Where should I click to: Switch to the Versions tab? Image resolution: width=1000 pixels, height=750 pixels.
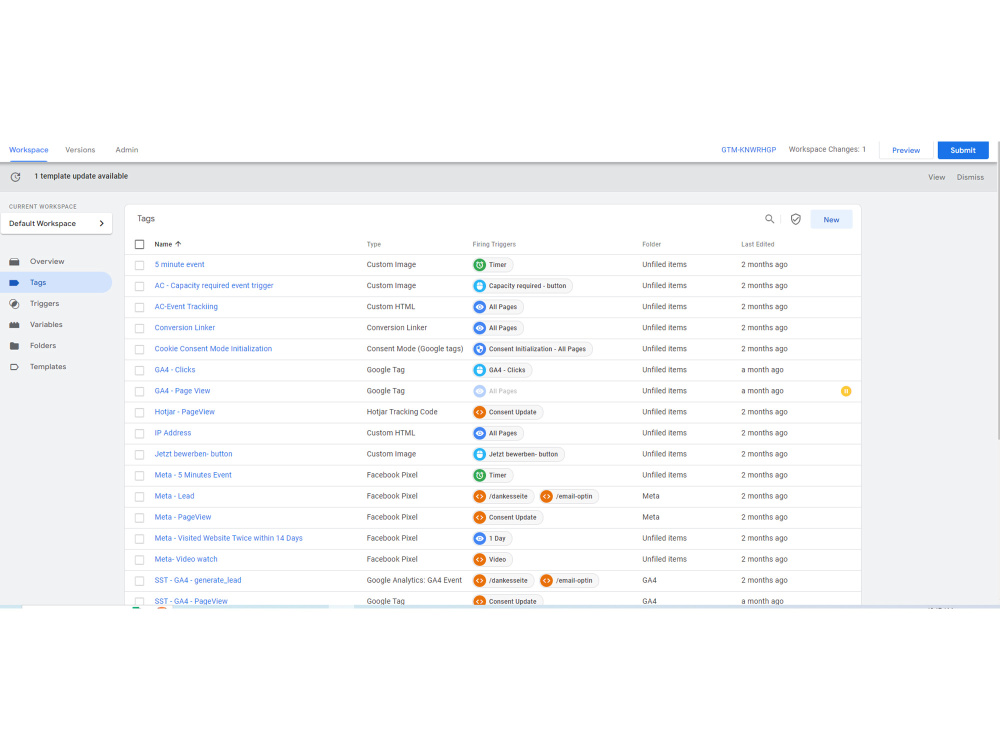[x=80, y=150]
